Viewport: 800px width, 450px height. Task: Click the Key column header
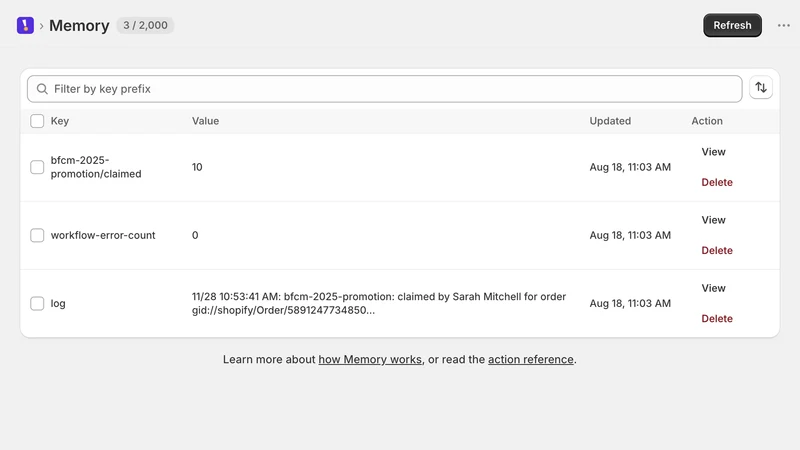click(60, 121)
